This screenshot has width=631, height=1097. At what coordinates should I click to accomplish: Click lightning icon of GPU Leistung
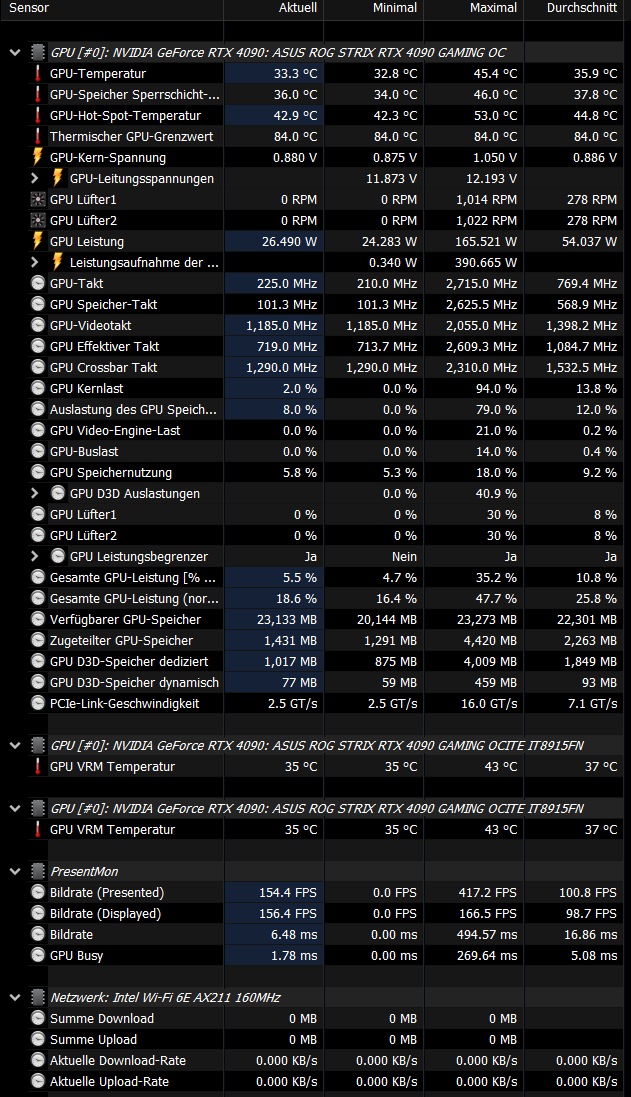pyautogui.click(x=38, y=241)
